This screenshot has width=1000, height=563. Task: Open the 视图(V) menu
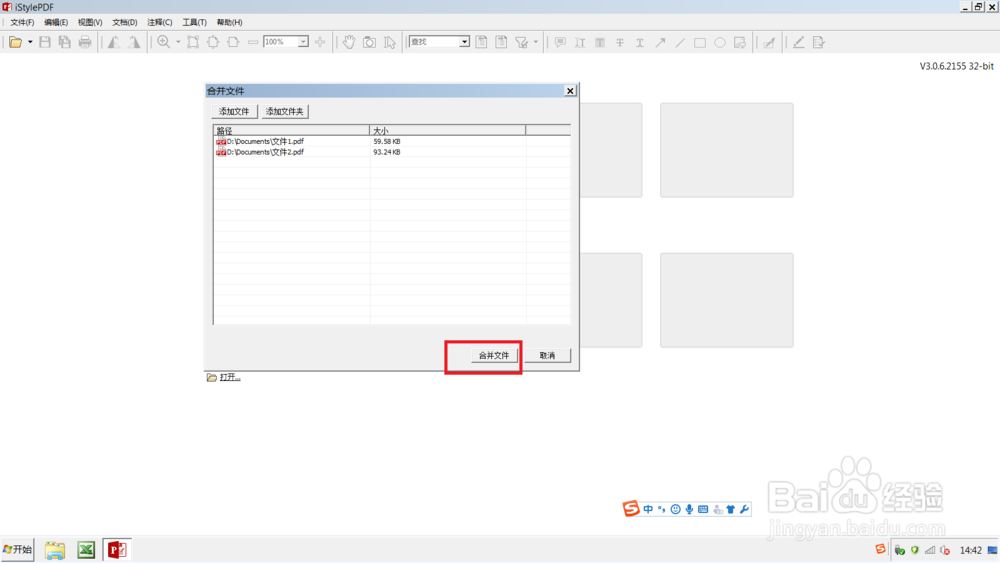(x=90, y=22)
